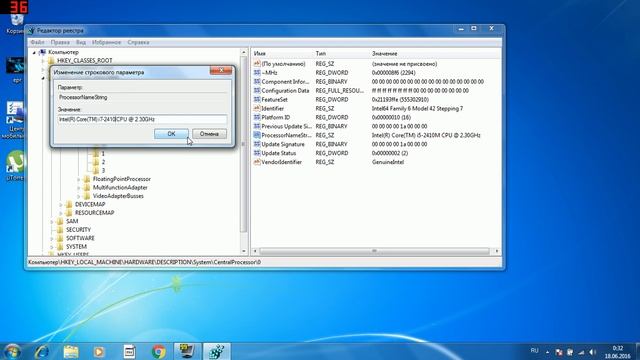Click the Update Signature value name
The height and width of the screenshot is (360, 640).
(x=283, y=144)
